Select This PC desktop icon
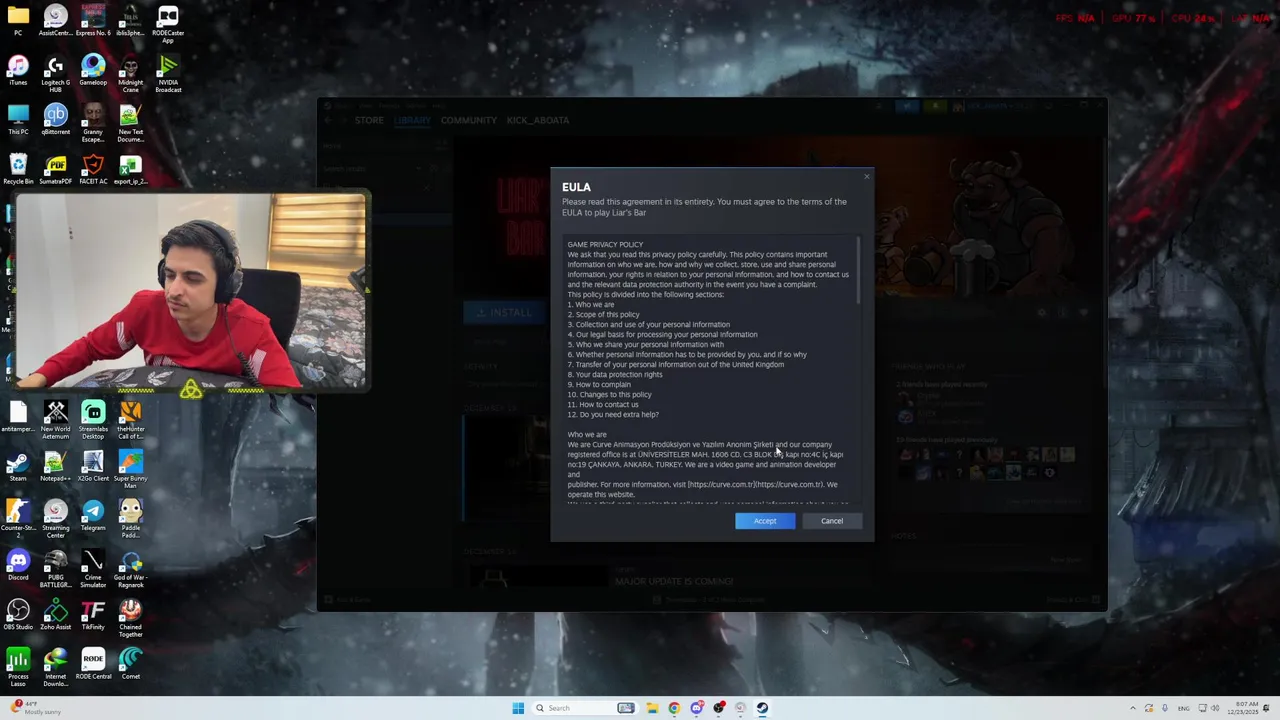Screen dimensions: 1280x720 18,120
